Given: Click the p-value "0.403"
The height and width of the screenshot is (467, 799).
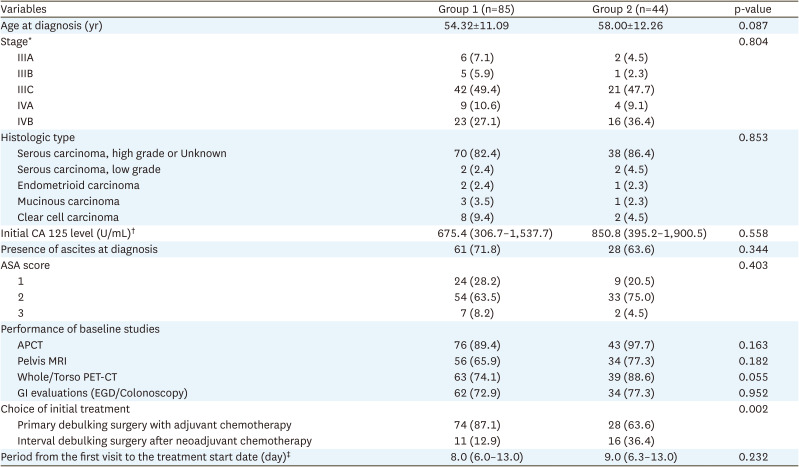Looking at the screenshot, I should click(x=753, y=265).
